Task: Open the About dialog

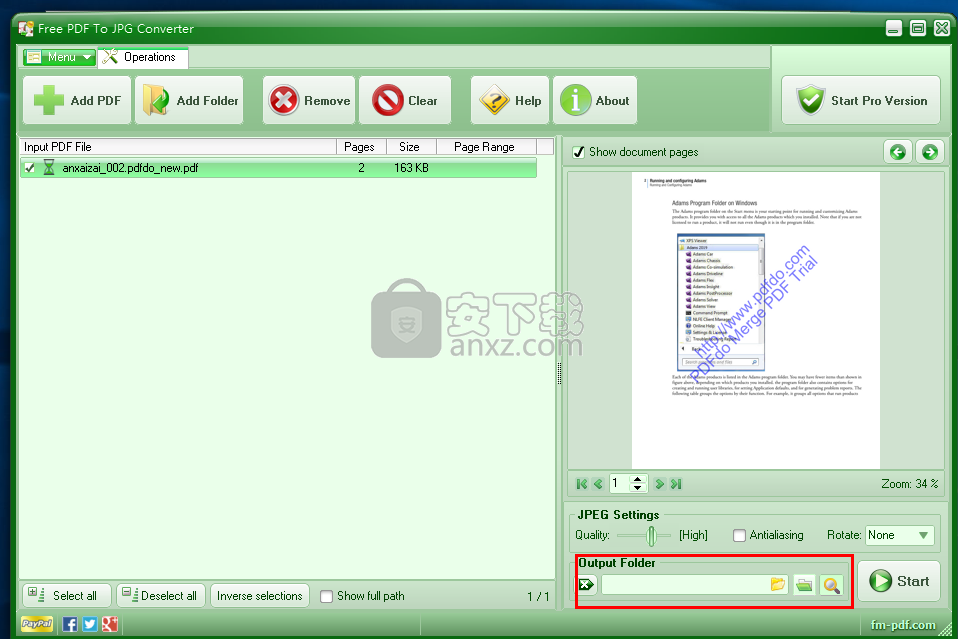Action: click(x=595, y=100)
